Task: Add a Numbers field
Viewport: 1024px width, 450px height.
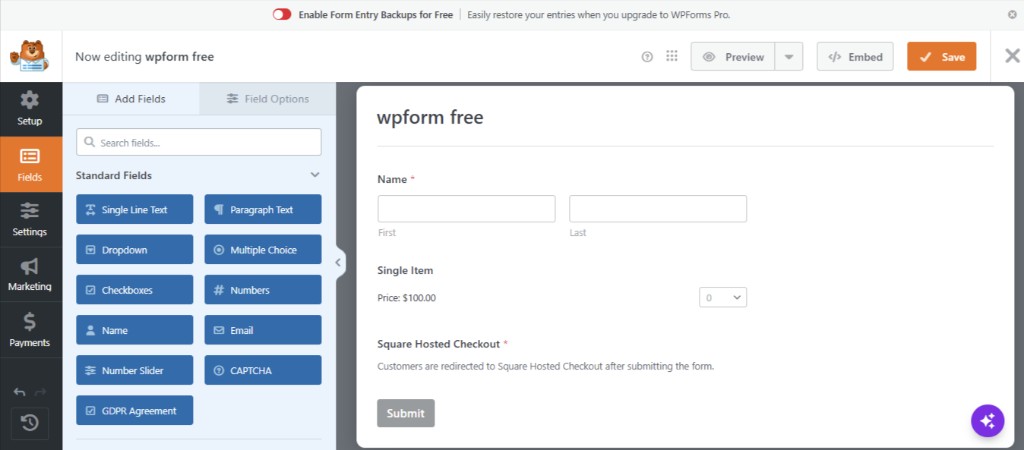Action: [263, 290]
